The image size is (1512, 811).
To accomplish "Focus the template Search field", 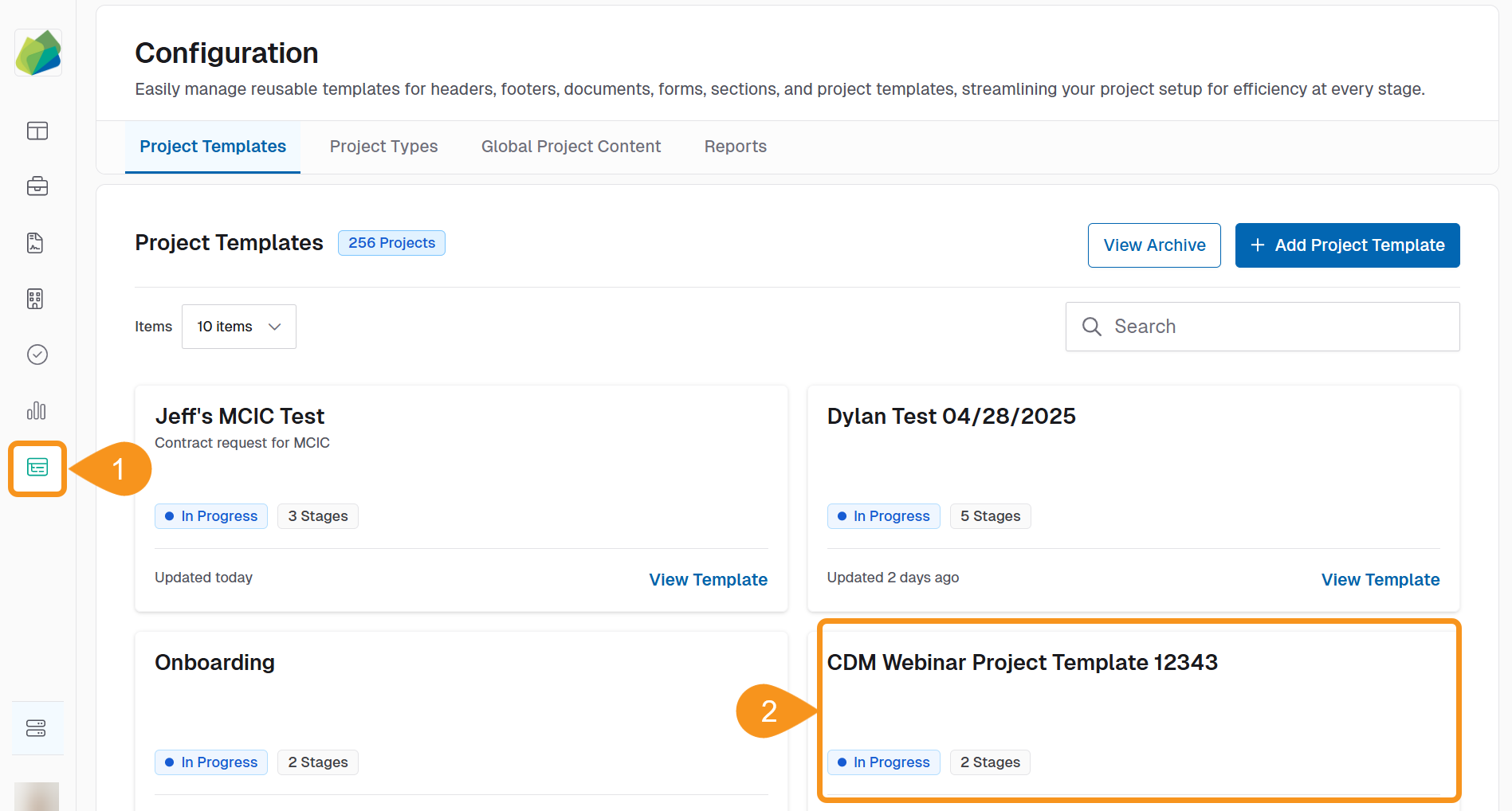I will [x=1275, y=327].
